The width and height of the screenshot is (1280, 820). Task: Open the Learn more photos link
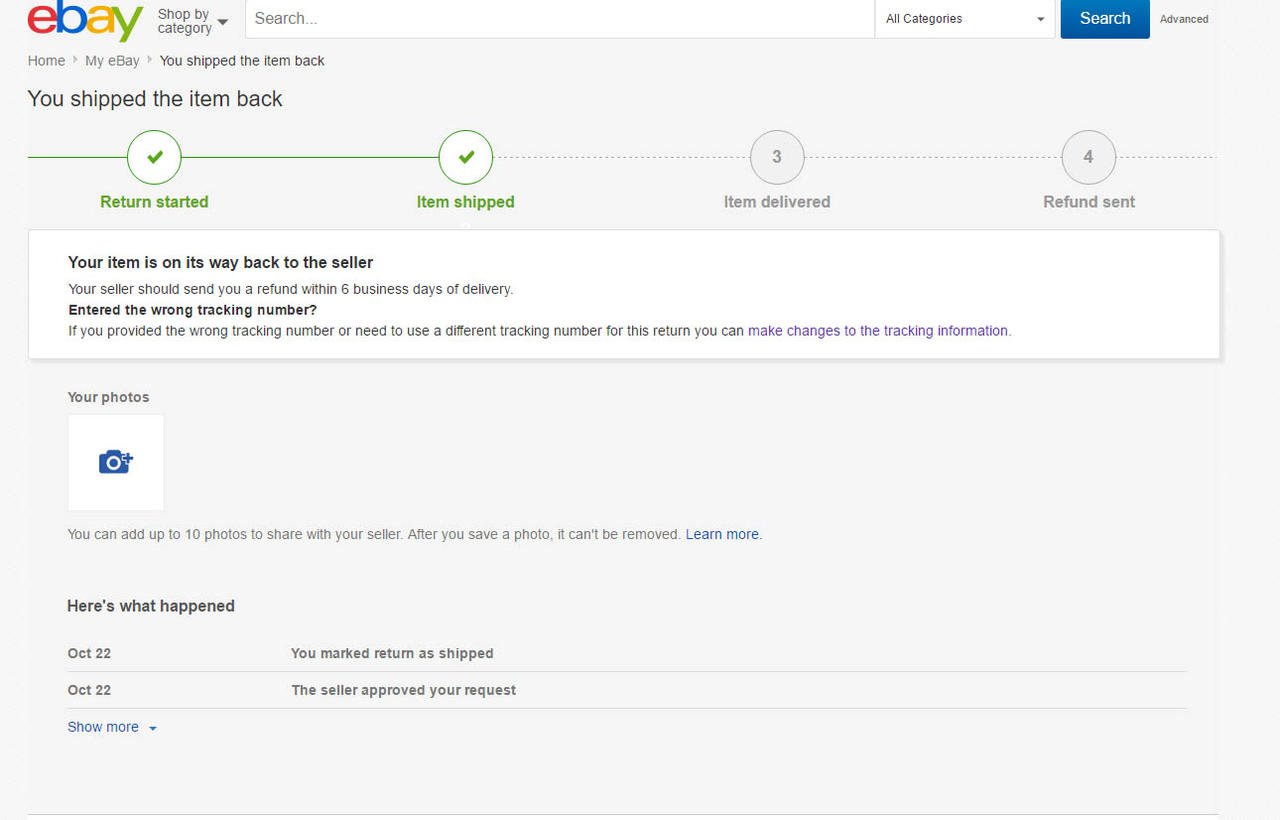(722, 535)
